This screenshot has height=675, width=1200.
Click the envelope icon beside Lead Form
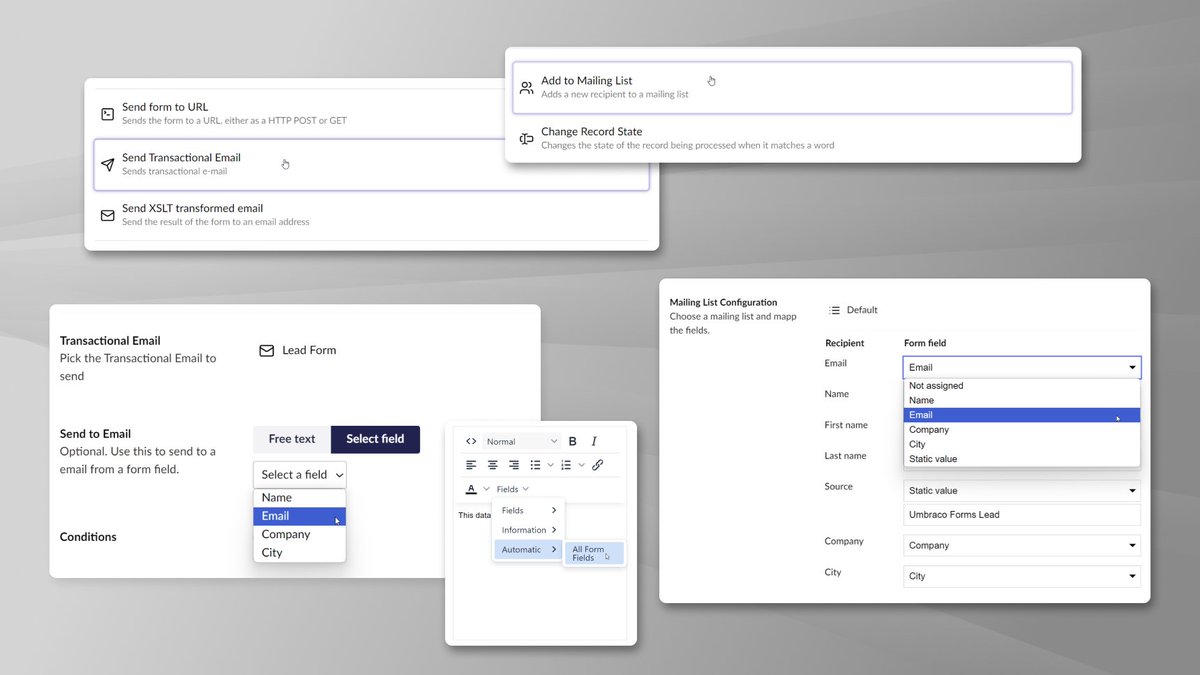[266, 351]
